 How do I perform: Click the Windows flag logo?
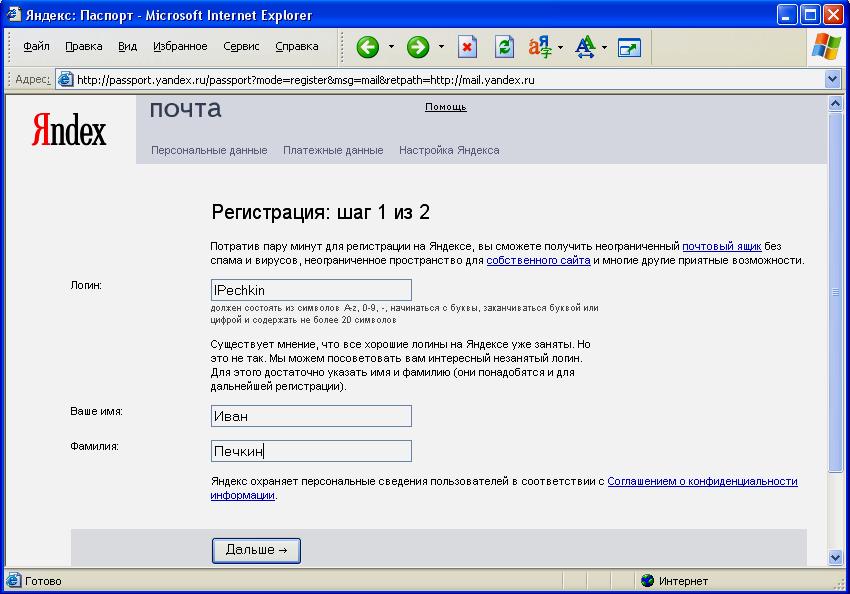click(826, 46)
